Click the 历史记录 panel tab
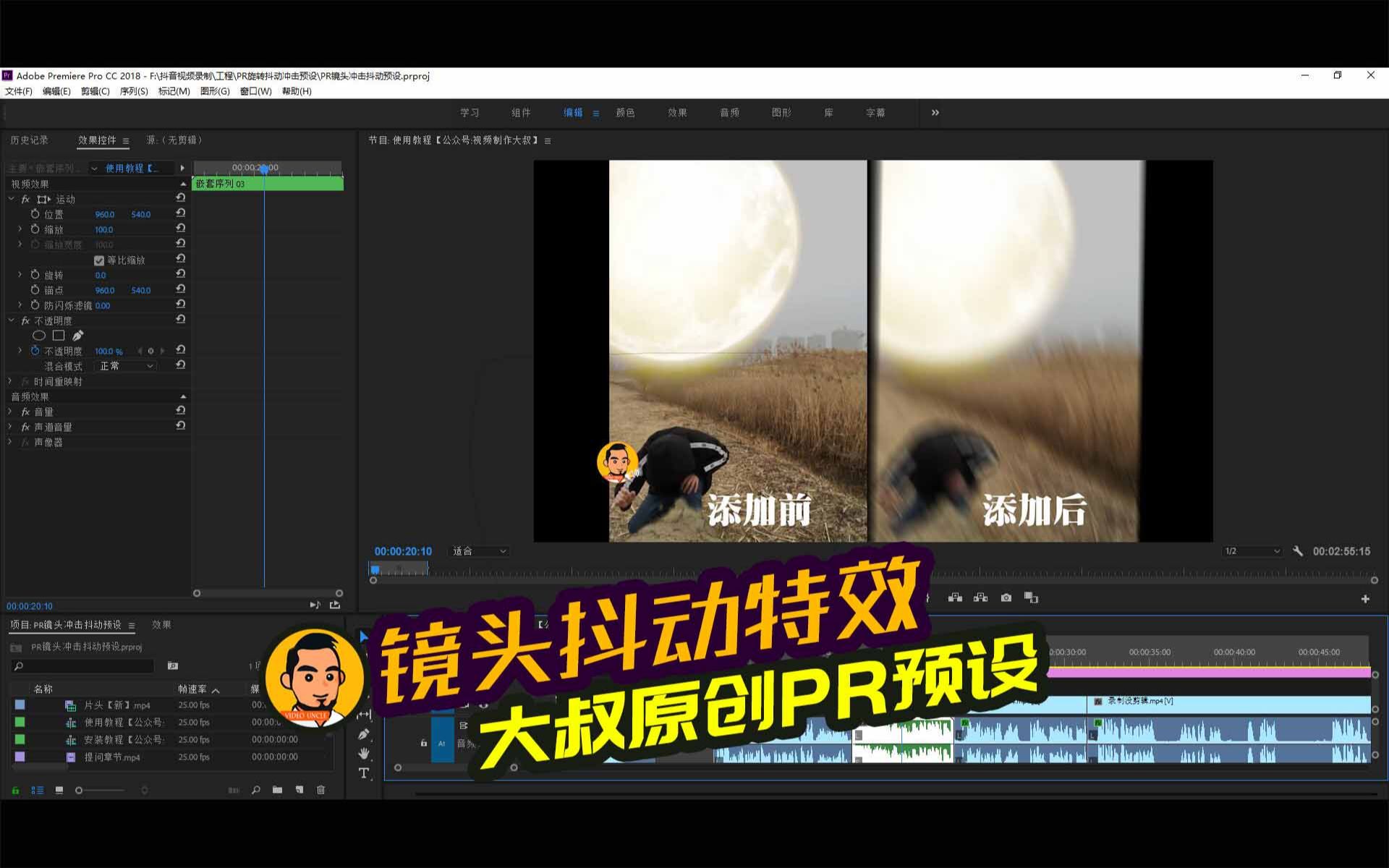 (x=30, y=140)
